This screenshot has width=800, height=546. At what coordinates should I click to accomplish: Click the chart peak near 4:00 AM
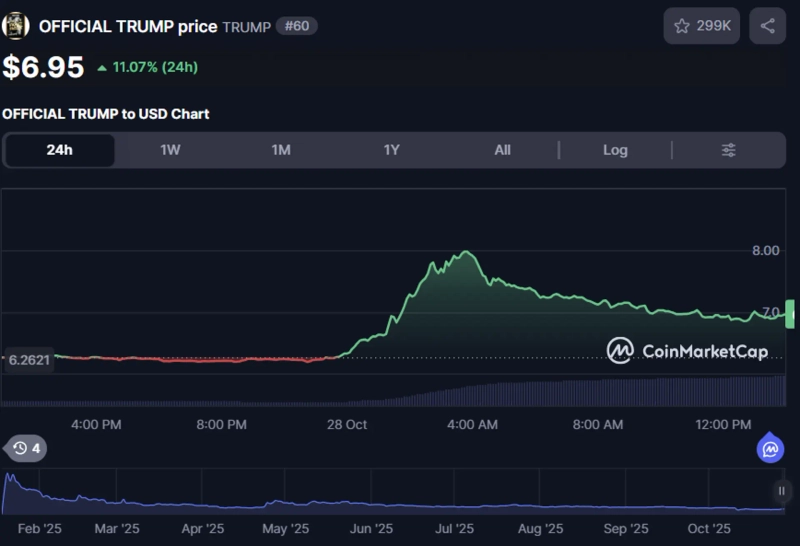[465, 252]
